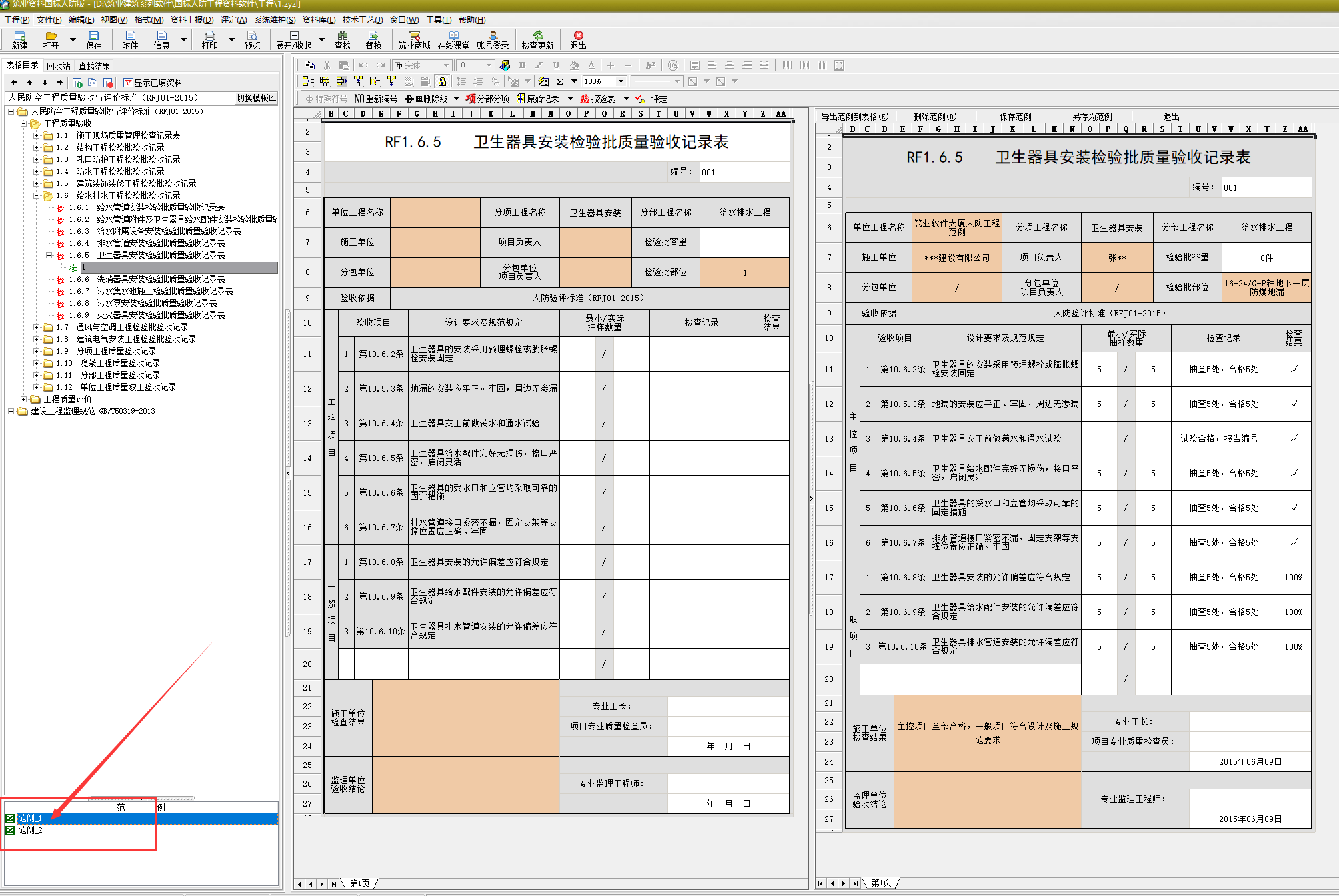1339x896 pixels.
Task: Click the 查找 (Find) binoculars icon
Action: [342, 40]
